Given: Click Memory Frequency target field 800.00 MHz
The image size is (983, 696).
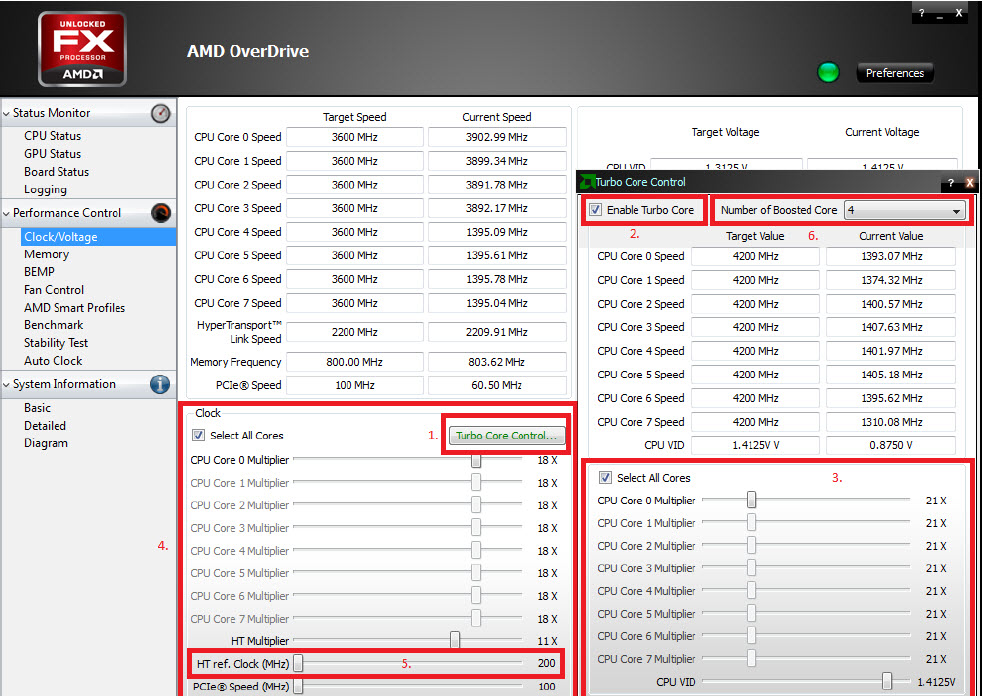Looking at the screenshot, I should 355,362.
